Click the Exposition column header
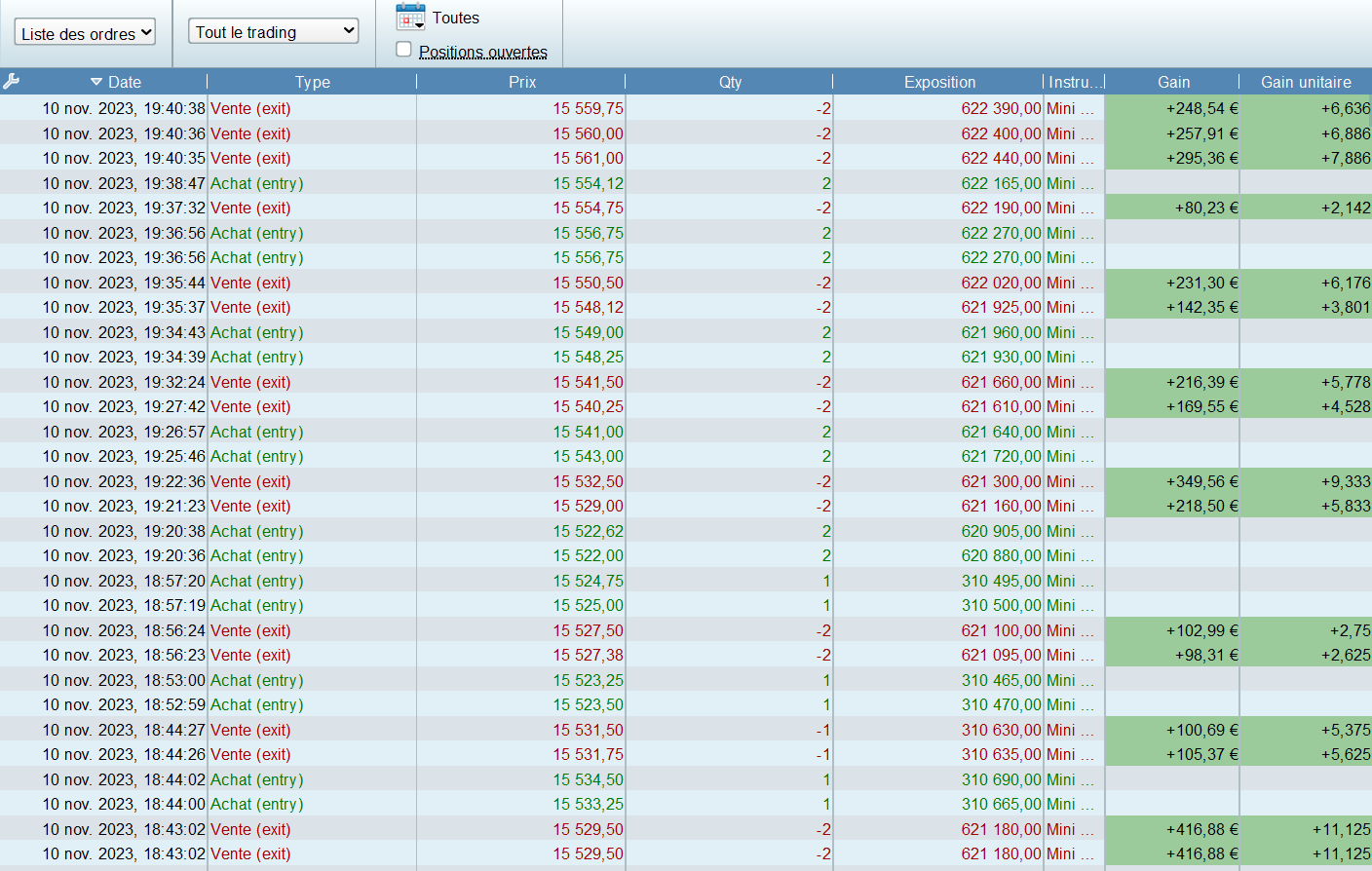Screen dimensions: 1372x871 click(x=938, y=82)
